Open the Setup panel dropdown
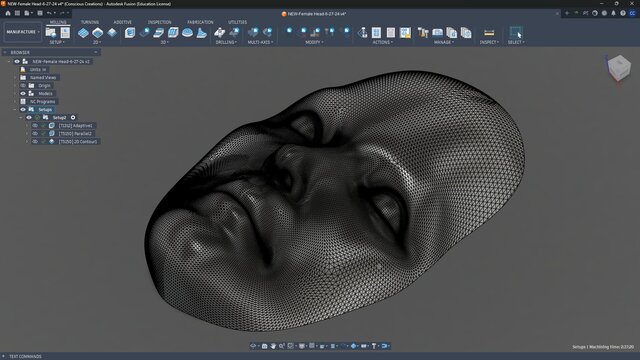 click(x=57, y=42)
